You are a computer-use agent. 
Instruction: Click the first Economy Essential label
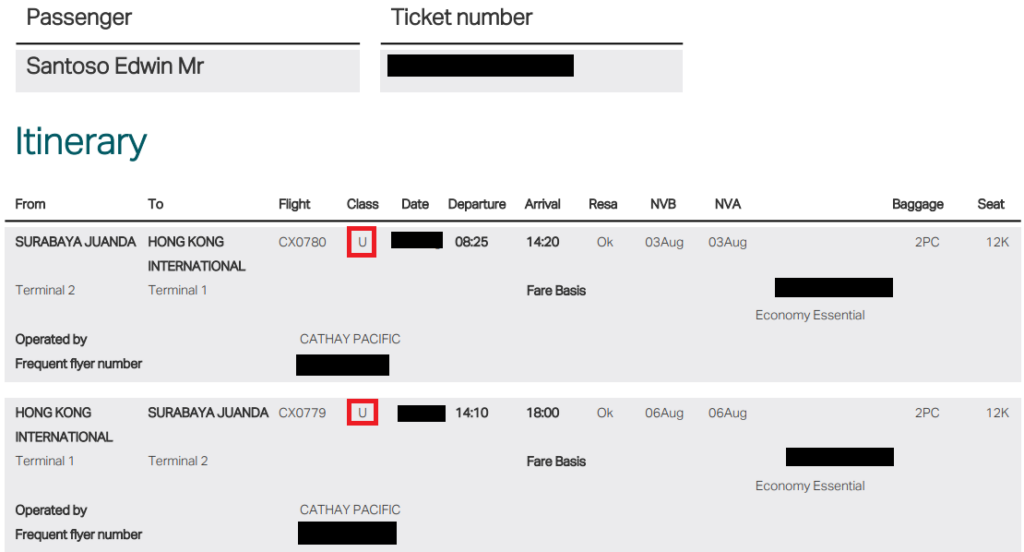click(x=810, y=316)
